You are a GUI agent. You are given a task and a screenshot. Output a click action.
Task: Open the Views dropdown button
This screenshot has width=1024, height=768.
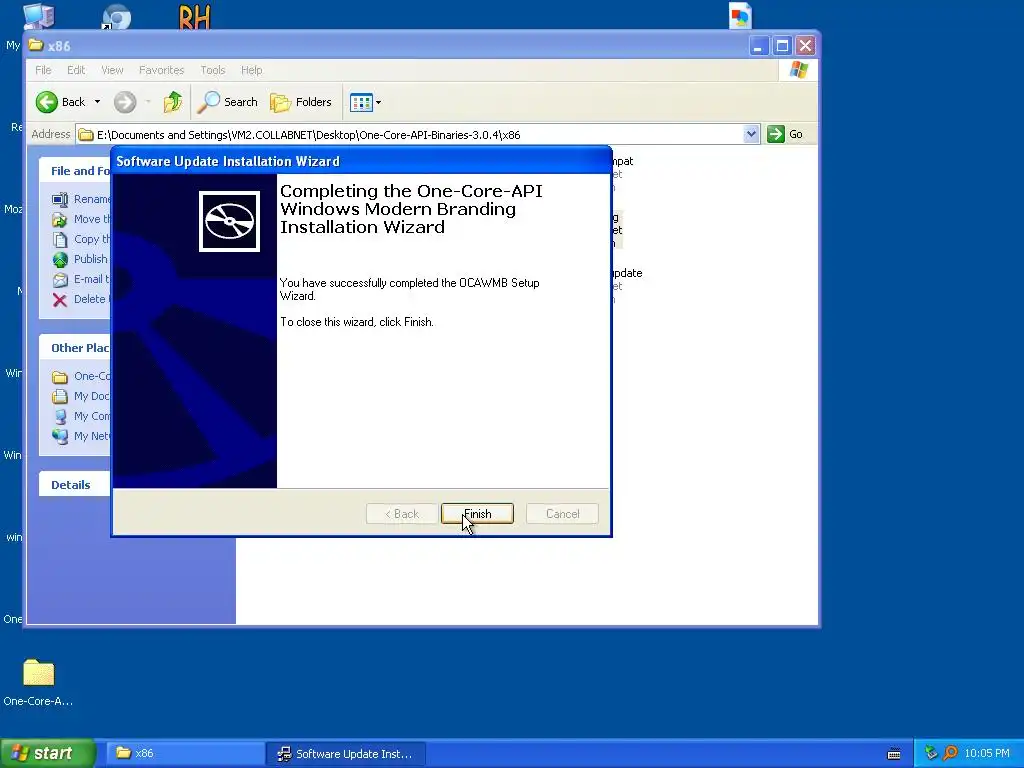(365, 102)
